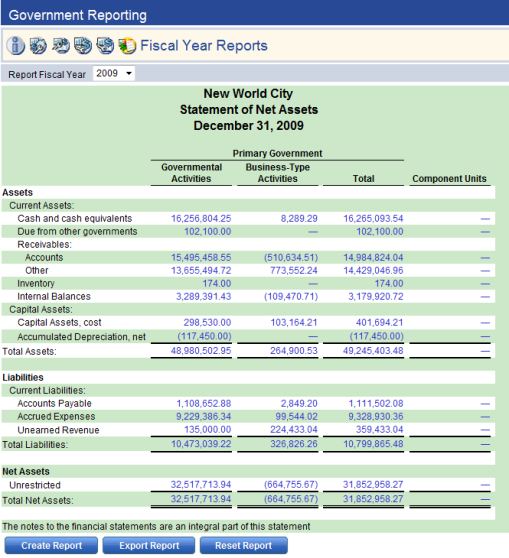Click the Due from other governments label
The width and height of the screenshot is (509, 558).
coord(77,232)
